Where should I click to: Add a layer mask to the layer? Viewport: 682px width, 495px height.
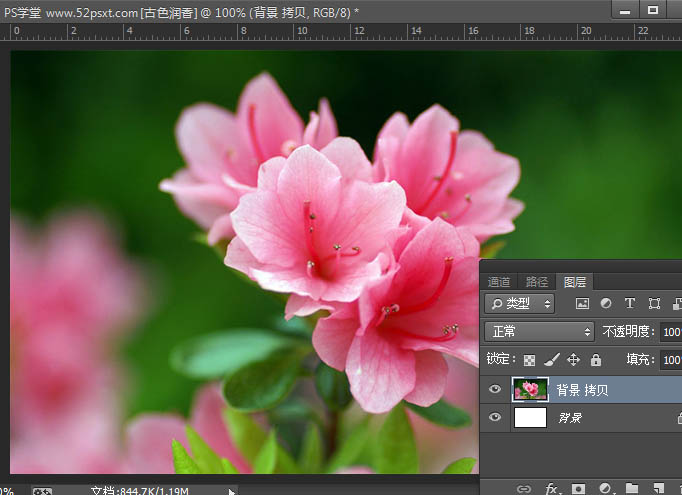coord(578,488)
